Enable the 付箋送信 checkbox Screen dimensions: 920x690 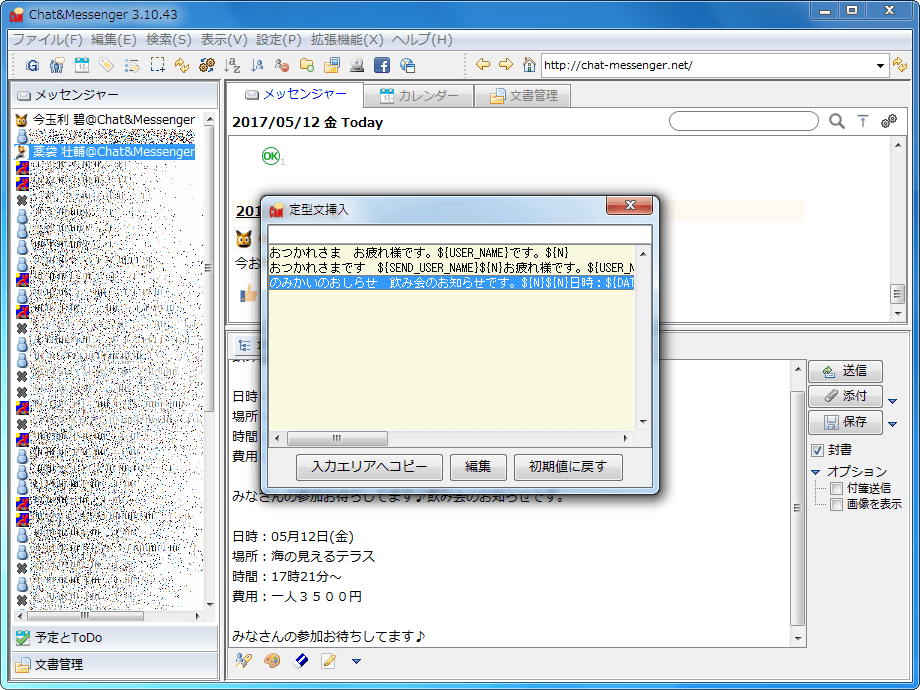[836, 488]
